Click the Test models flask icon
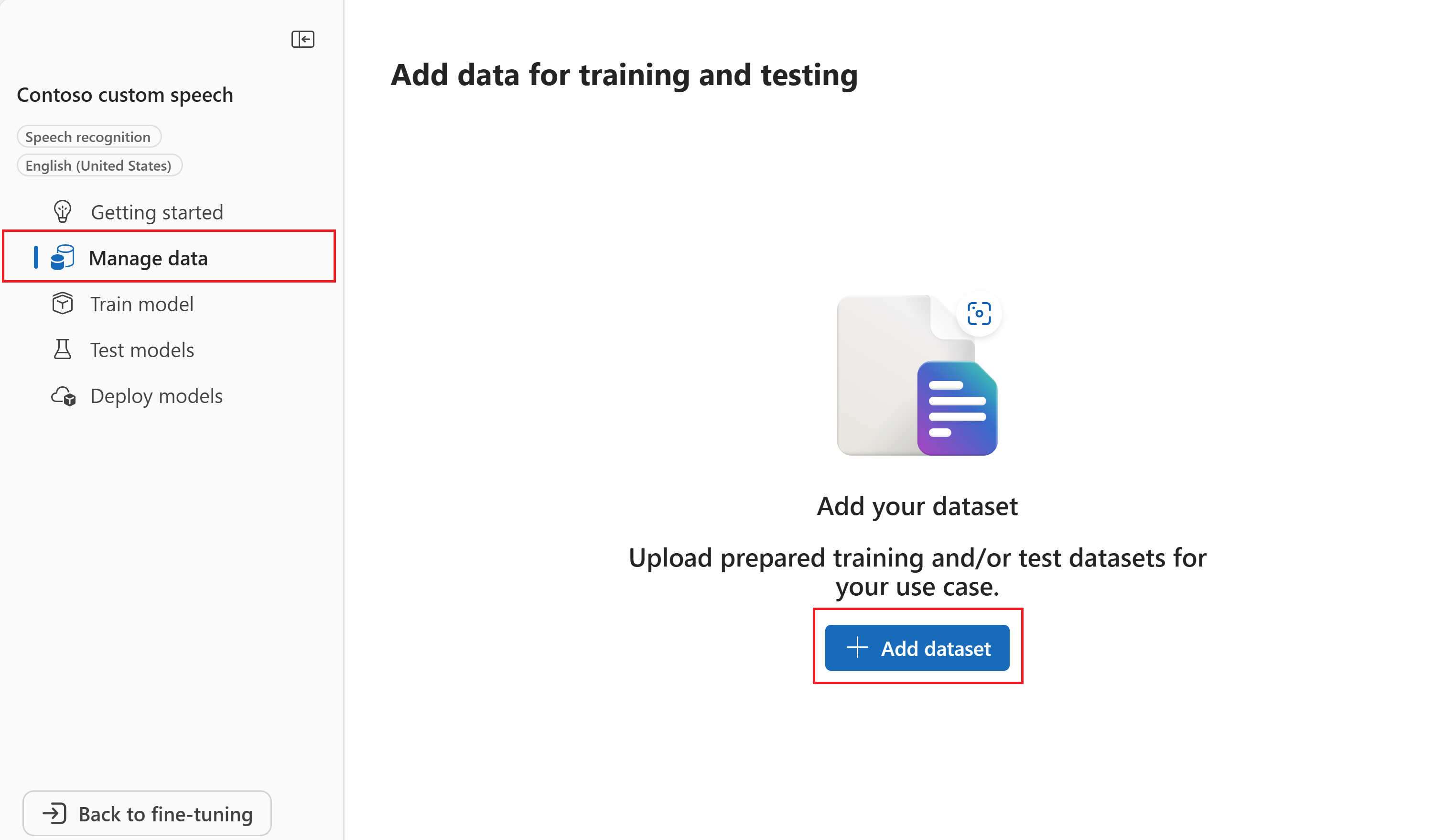Screen dimensions: 1456x840 coord(62,349)
